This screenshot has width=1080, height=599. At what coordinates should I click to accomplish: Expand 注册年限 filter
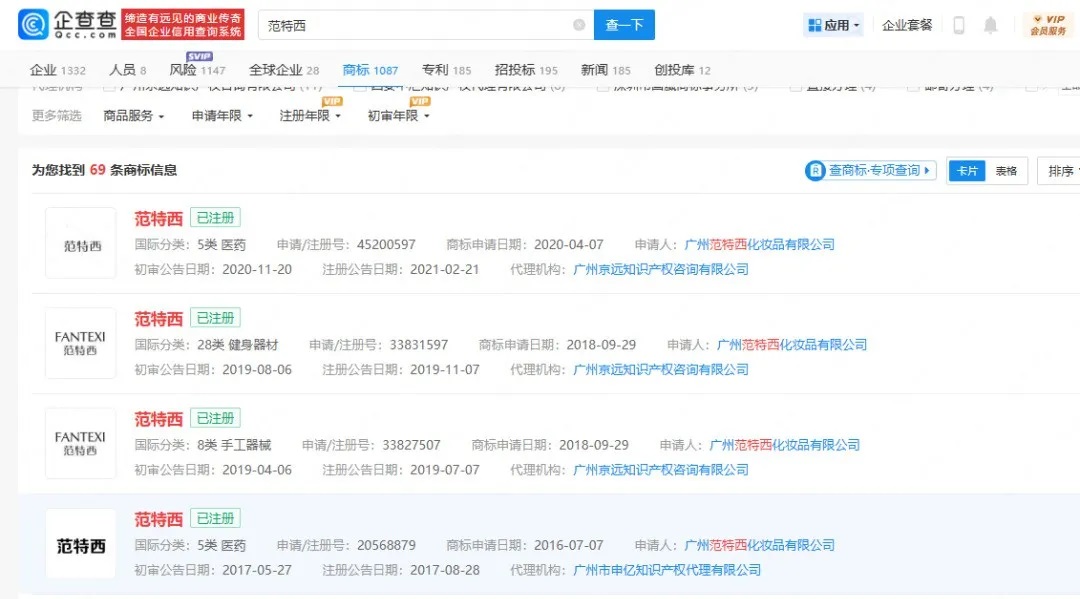coord(310,116)
